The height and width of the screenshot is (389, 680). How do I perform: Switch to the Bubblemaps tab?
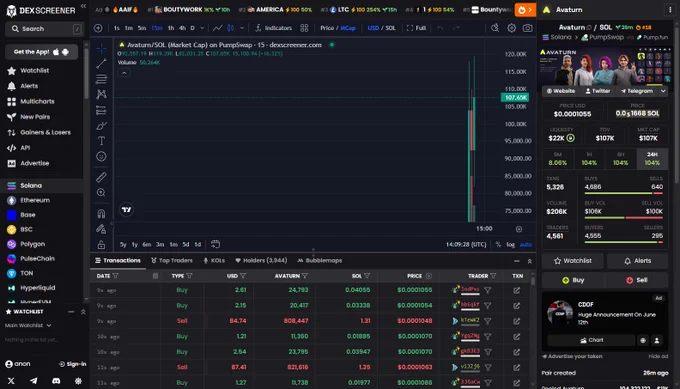[x=320, y=261]
